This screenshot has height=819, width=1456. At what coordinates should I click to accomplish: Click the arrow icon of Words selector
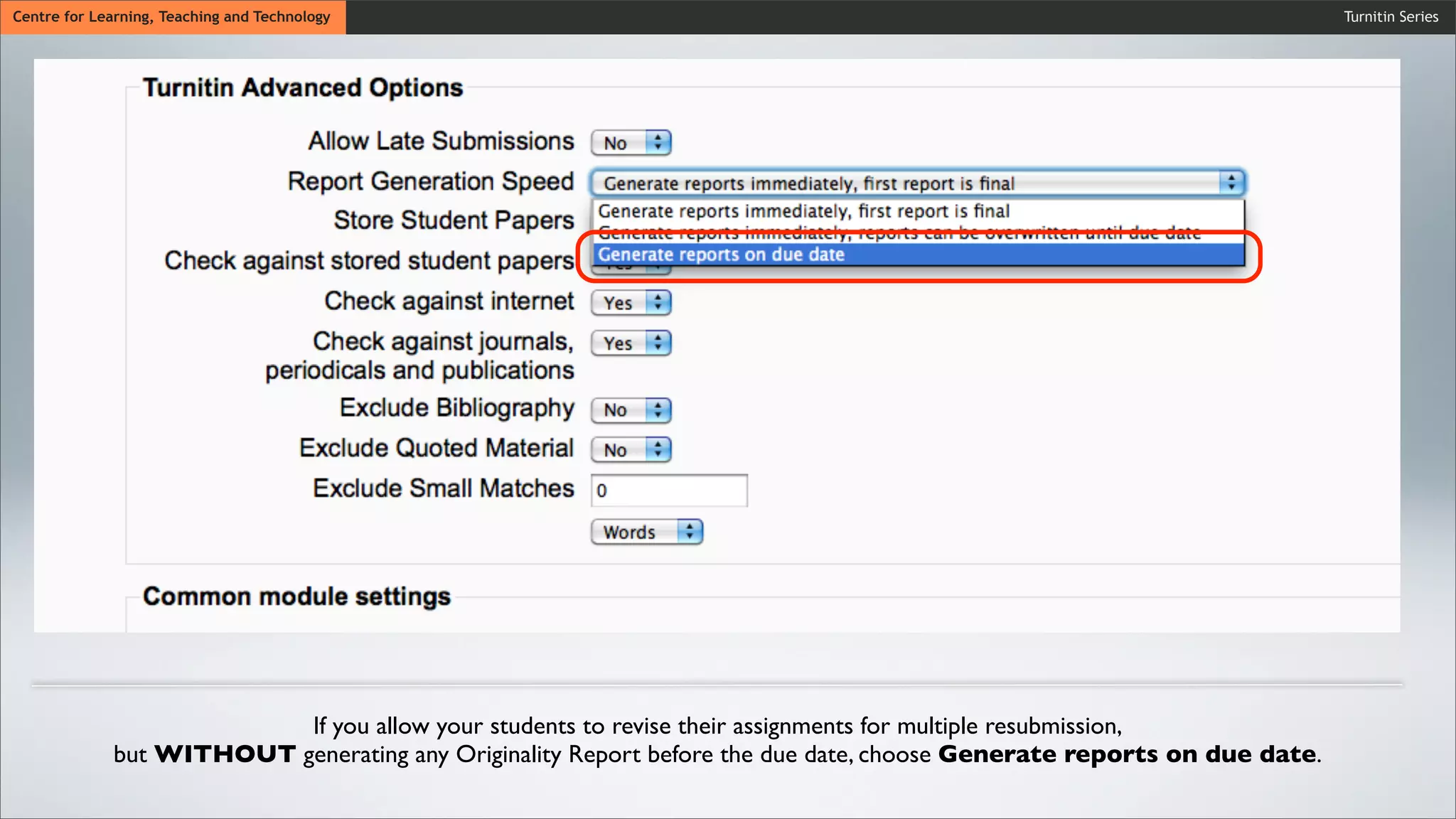point(690,532)
